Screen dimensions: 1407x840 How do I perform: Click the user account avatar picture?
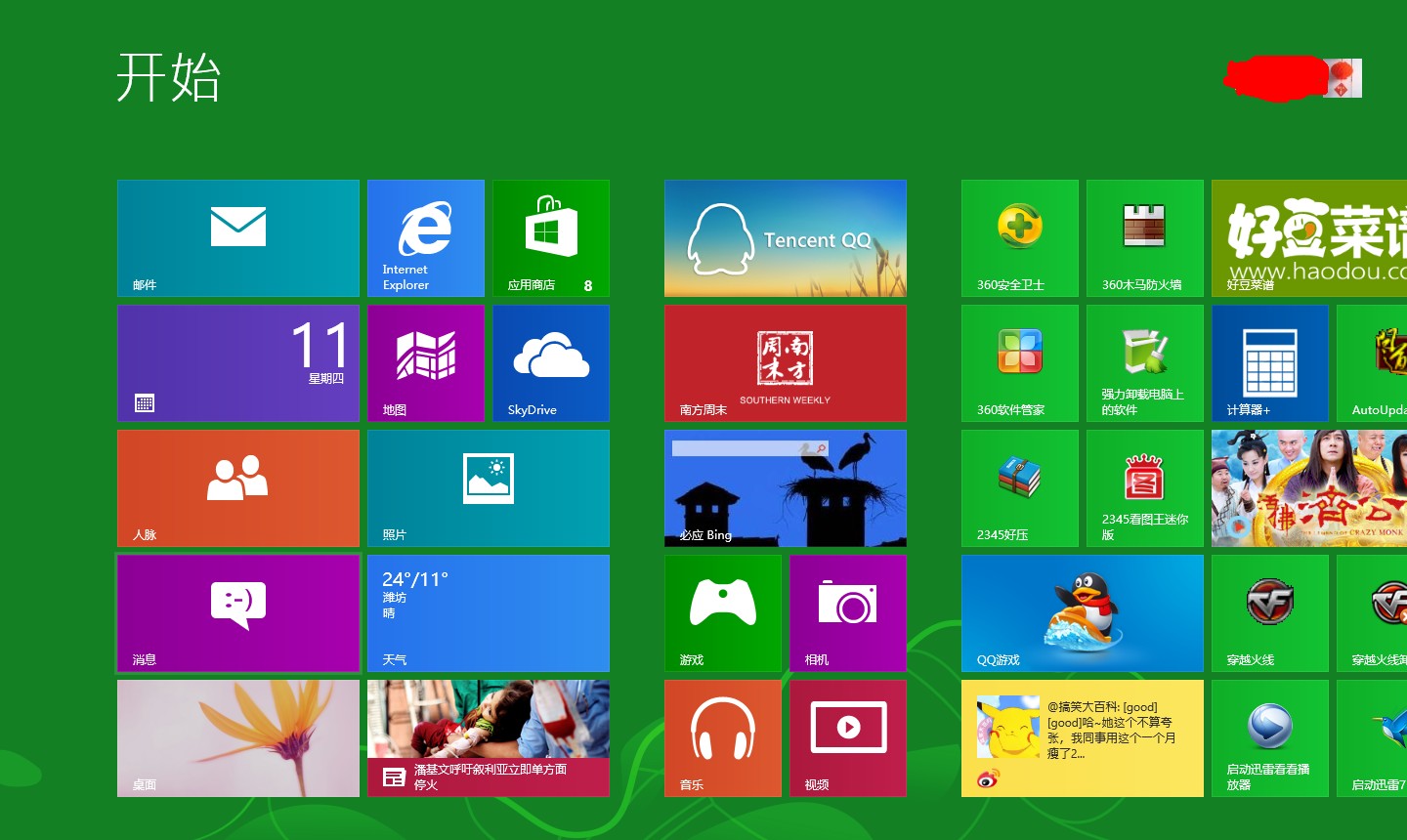[x=1343, y=78]
